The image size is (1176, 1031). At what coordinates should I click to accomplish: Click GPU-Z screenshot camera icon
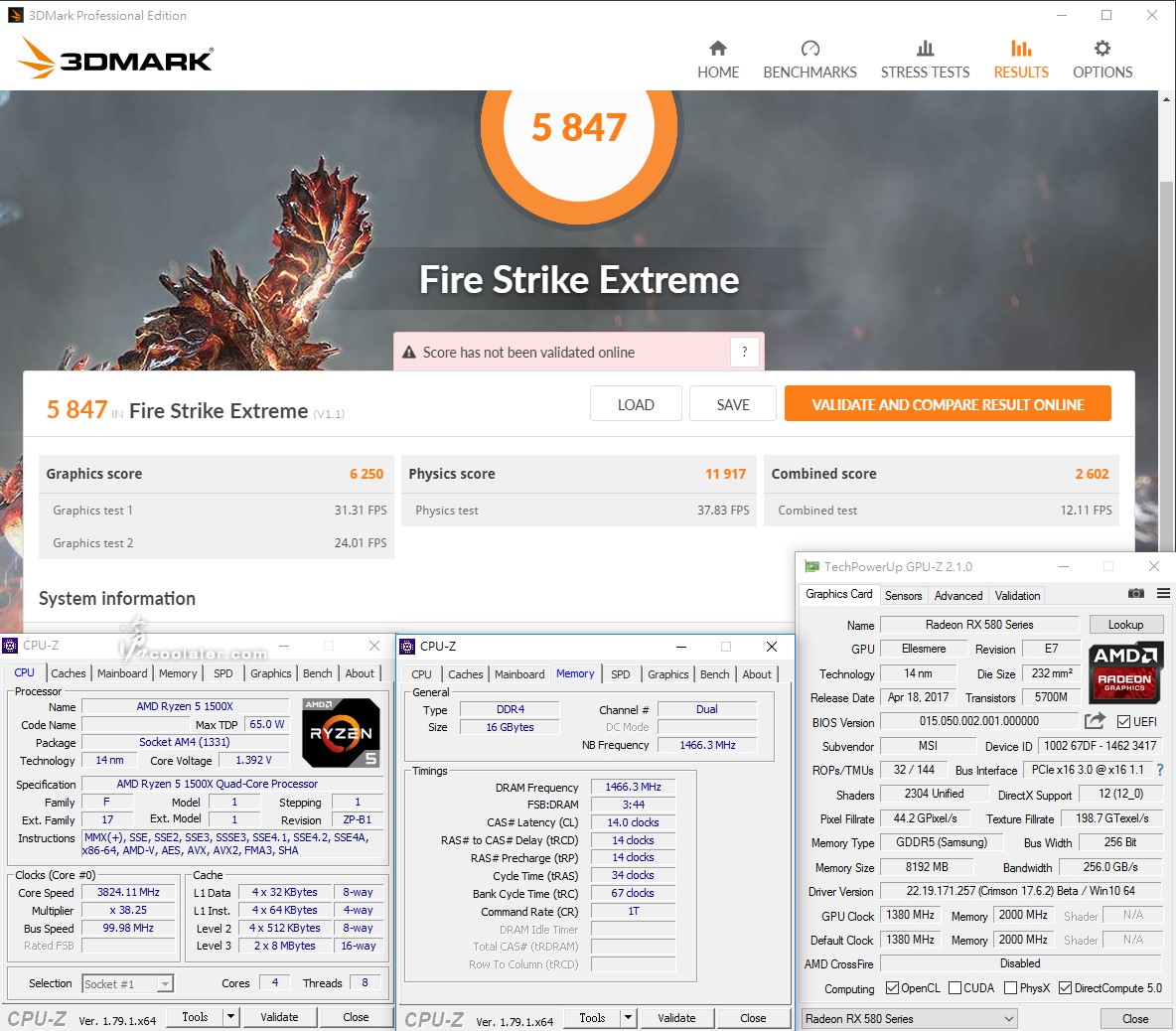coord(1135,594)
